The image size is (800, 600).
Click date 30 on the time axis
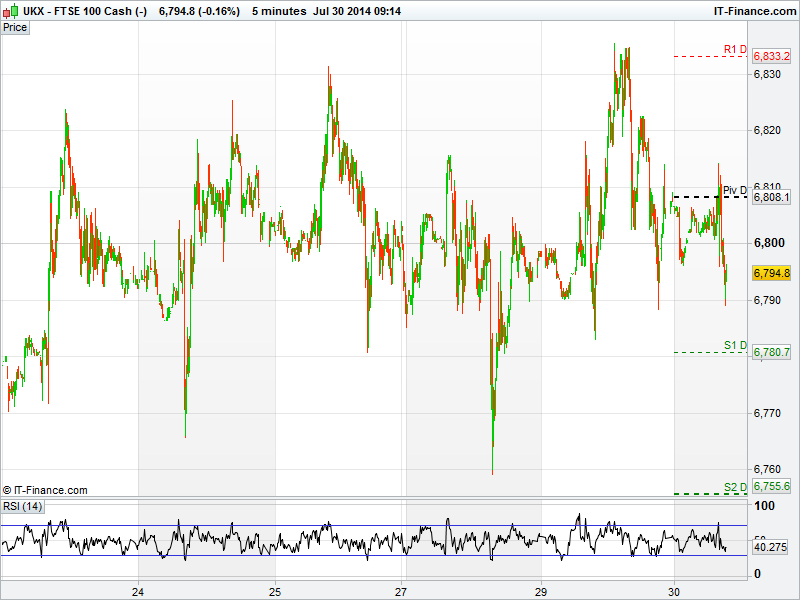(x=675, y=590)
